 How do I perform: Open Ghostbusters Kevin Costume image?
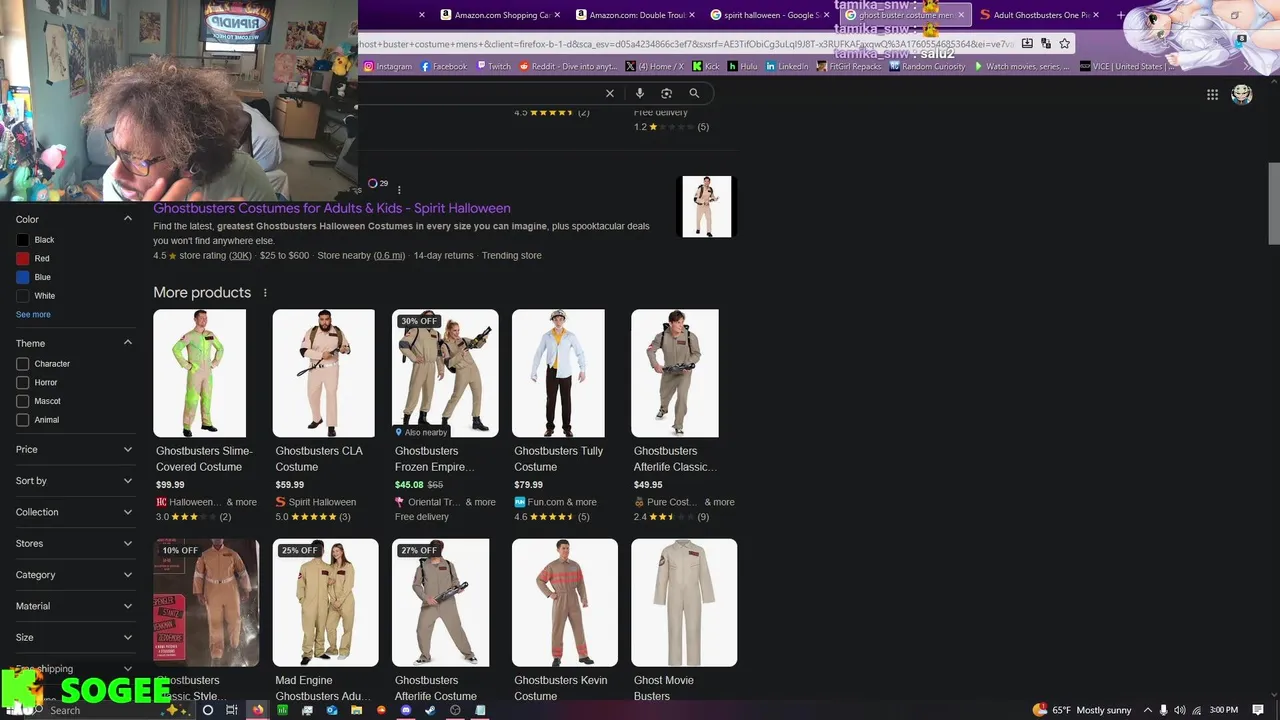pyautogui.click(x=565, y=603)
